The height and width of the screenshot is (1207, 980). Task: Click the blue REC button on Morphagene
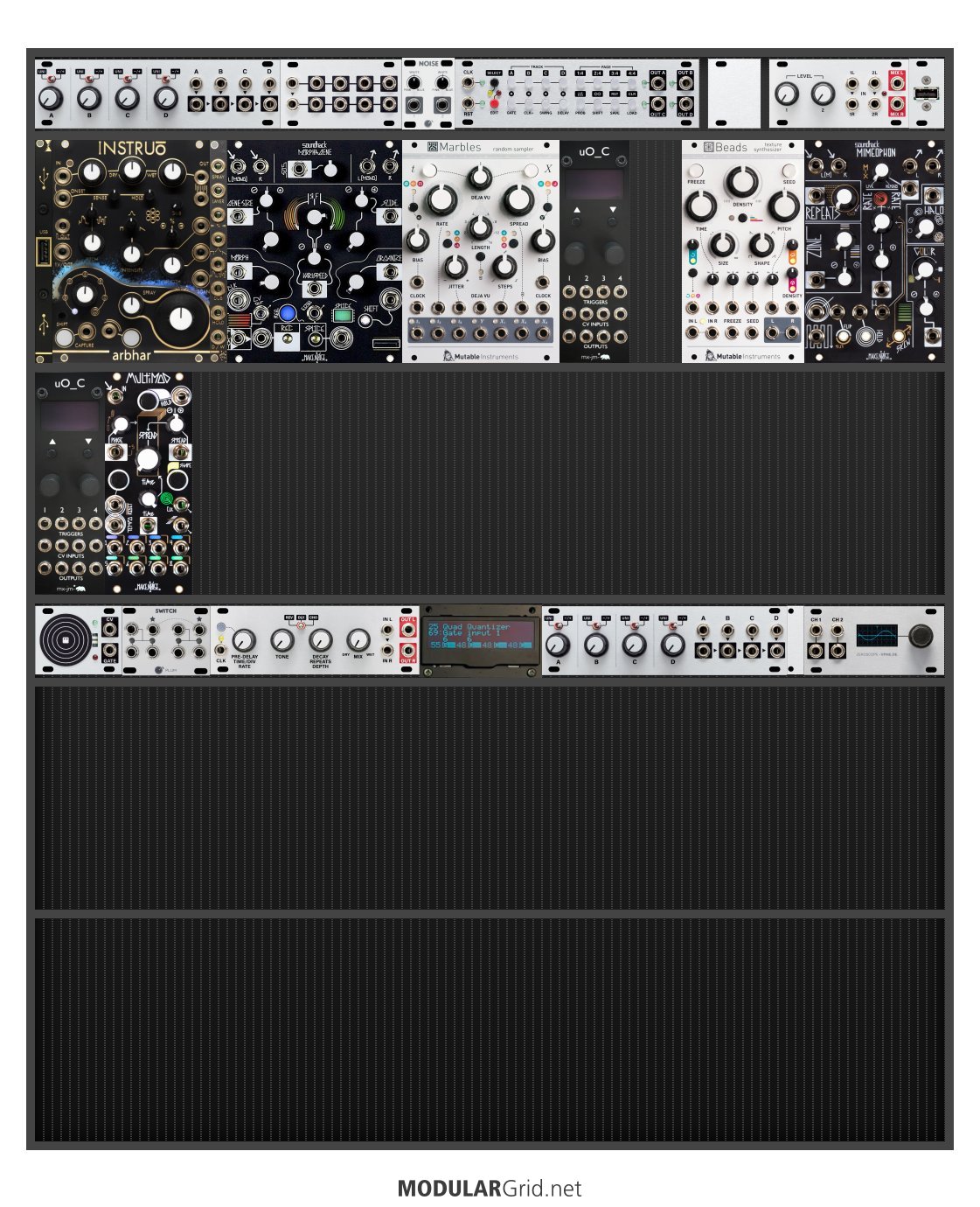pos(286,312)
